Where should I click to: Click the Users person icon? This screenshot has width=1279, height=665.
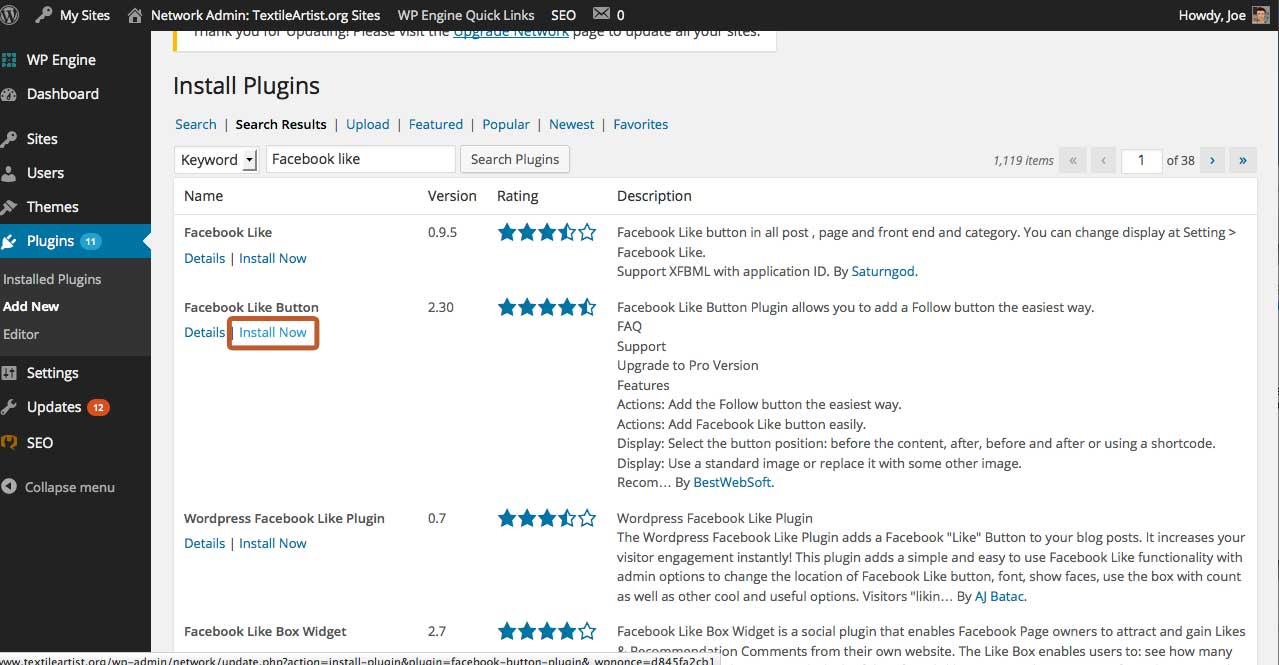click(x=9, y=173)
